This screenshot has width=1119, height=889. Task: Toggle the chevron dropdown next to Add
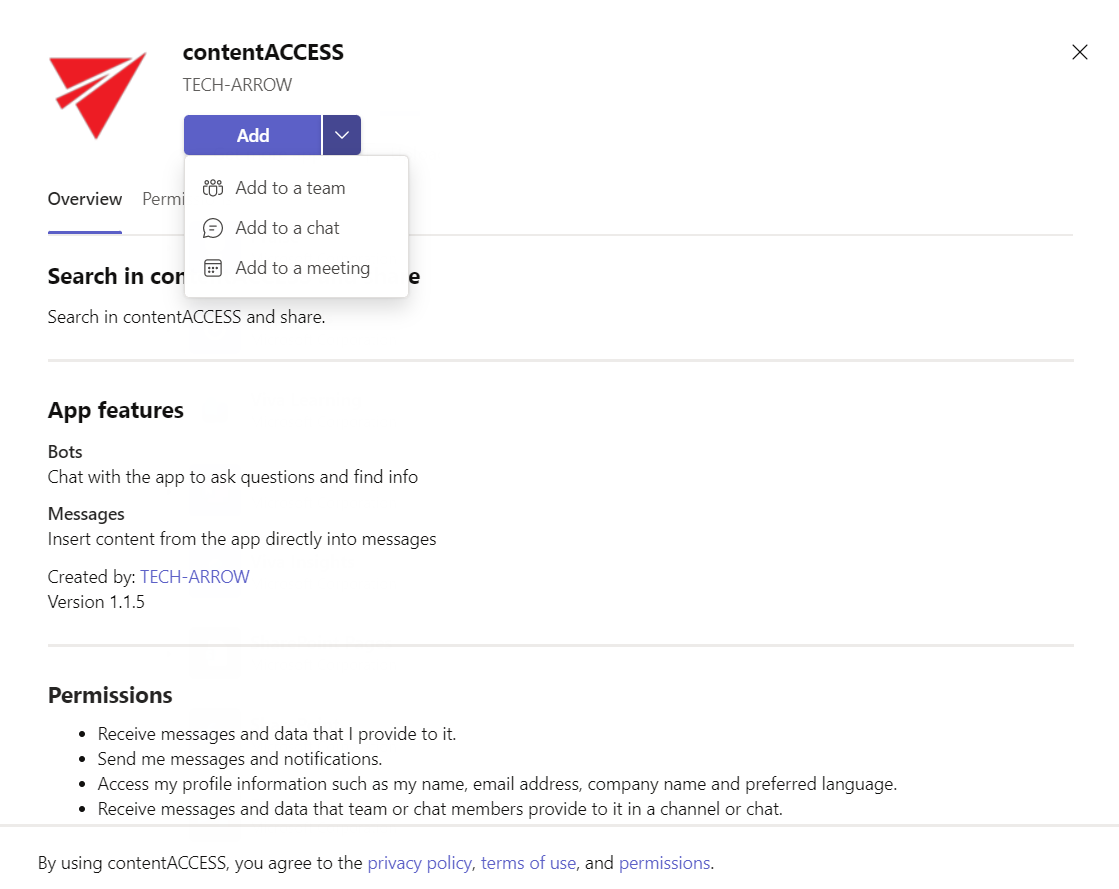pyautogui.click(x=342, y=135)
